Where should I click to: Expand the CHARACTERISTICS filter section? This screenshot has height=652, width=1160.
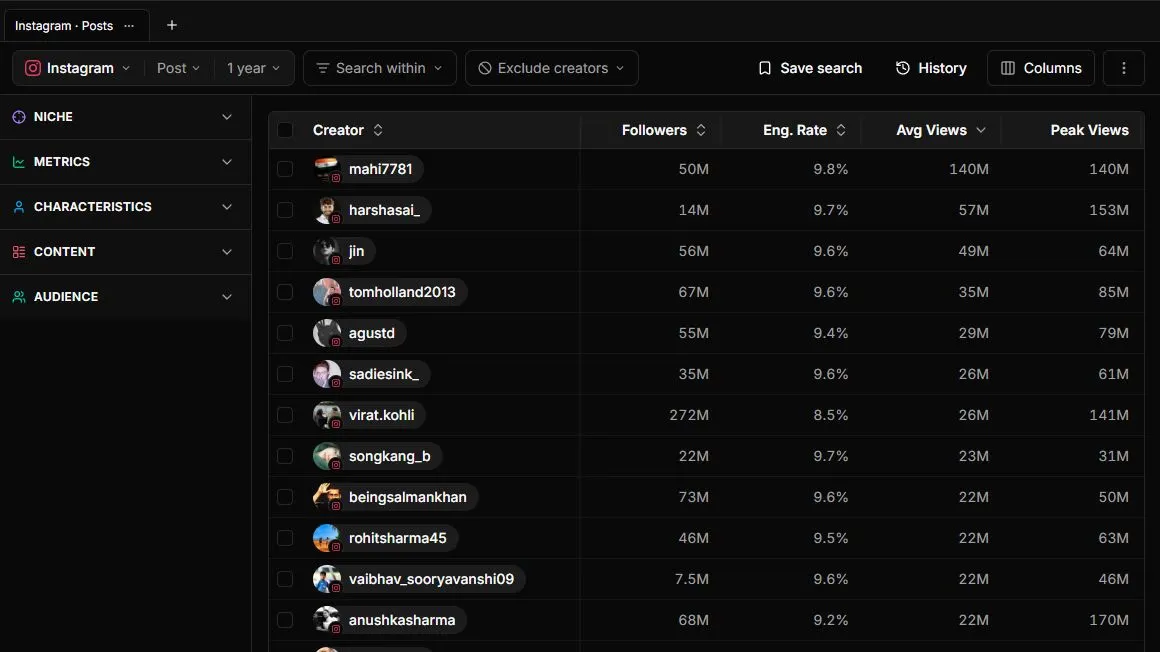point(125,207)
